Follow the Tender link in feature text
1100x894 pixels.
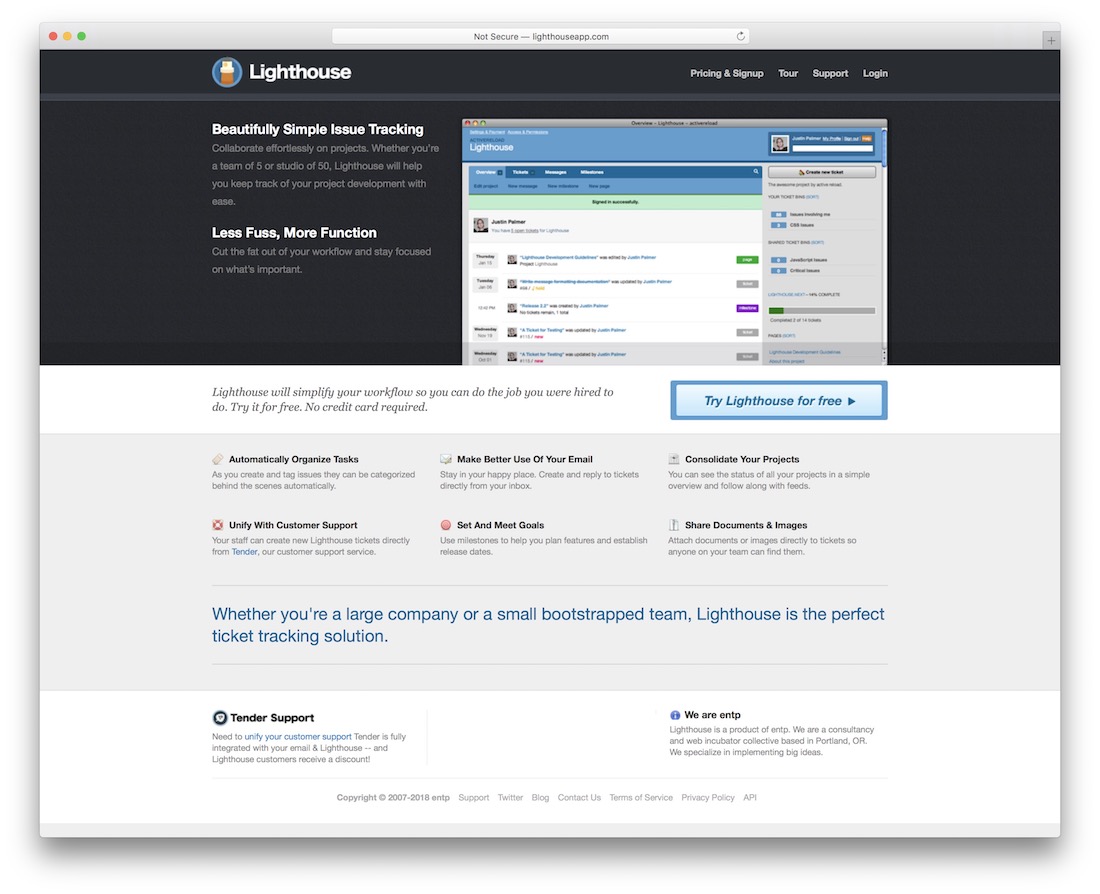[x=244, y=552]
